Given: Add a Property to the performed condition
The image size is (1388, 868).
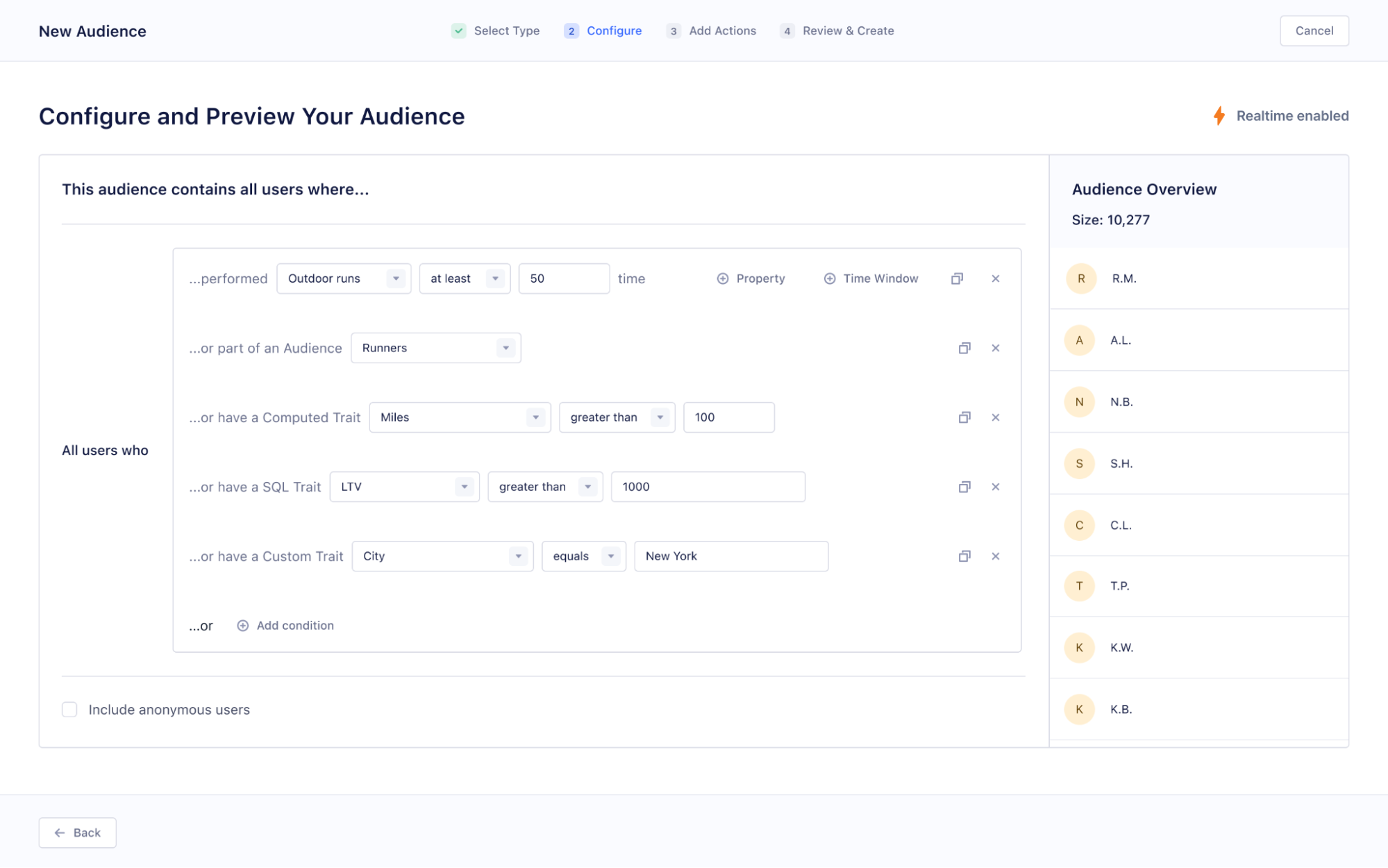Looking at the screenshot, I should click(x=751, y=278).
